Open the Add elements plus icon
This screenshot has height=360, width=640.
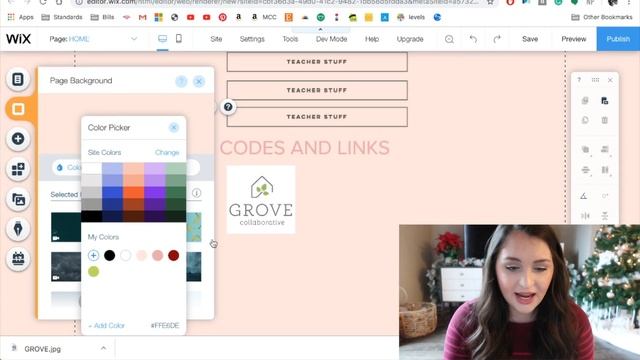tap(18, 139)
